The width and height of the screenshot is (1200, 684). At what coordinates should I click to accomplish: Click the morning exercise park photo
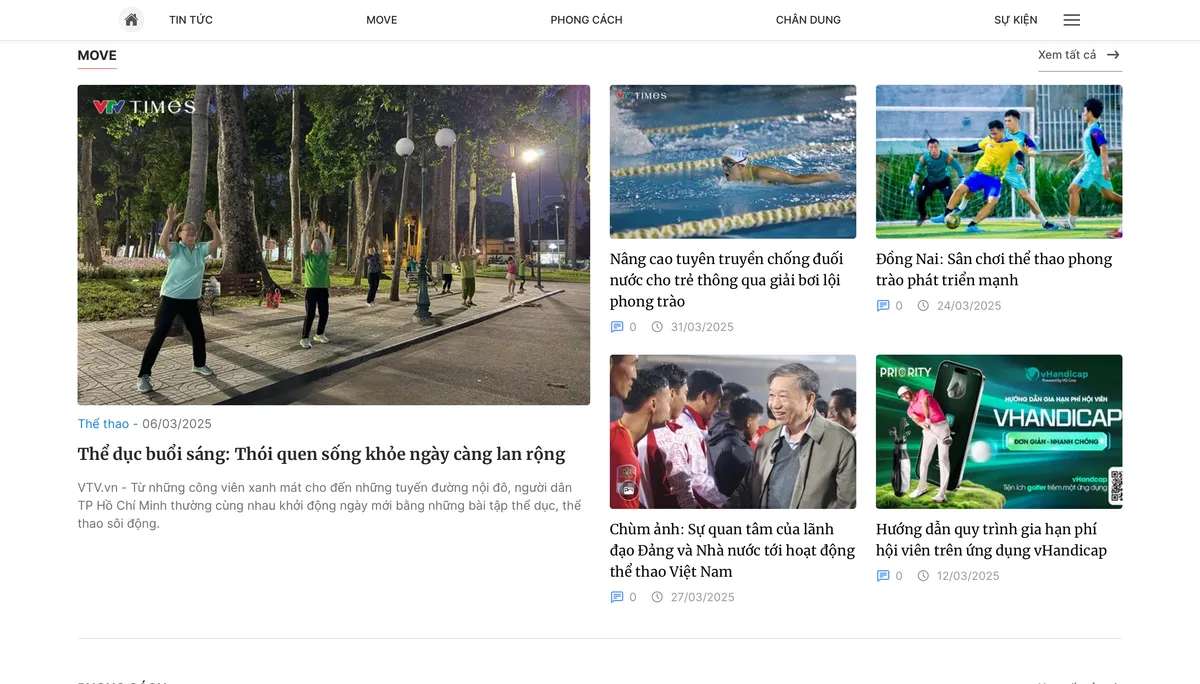click(x=334, y=245)
